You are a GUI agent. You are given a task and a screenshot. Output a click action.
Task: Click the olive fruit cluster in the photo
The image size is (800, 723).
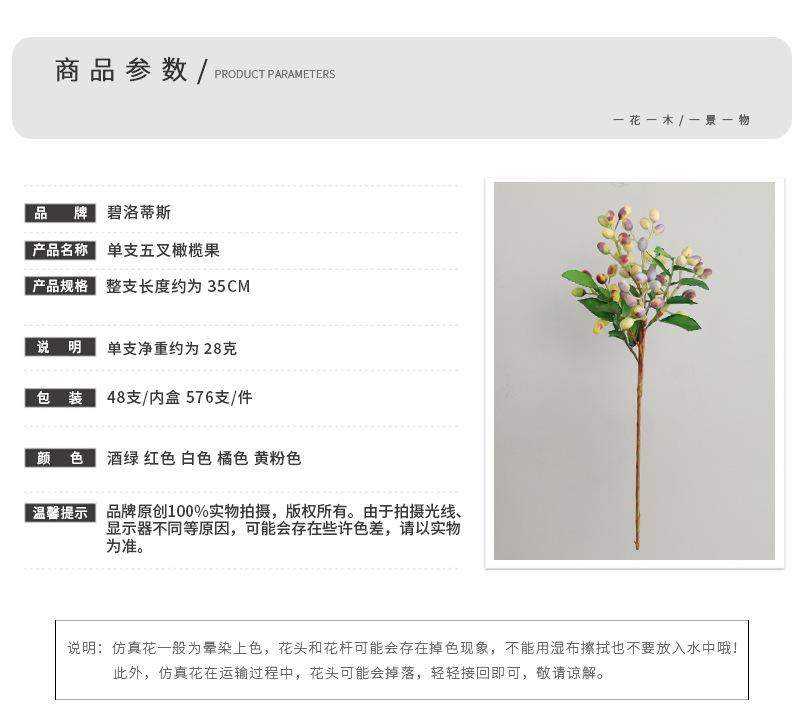(637, 270)
